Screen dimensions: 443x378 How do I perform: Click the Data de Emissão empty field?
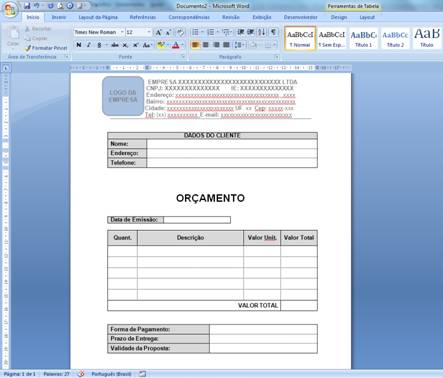point(197,220)
